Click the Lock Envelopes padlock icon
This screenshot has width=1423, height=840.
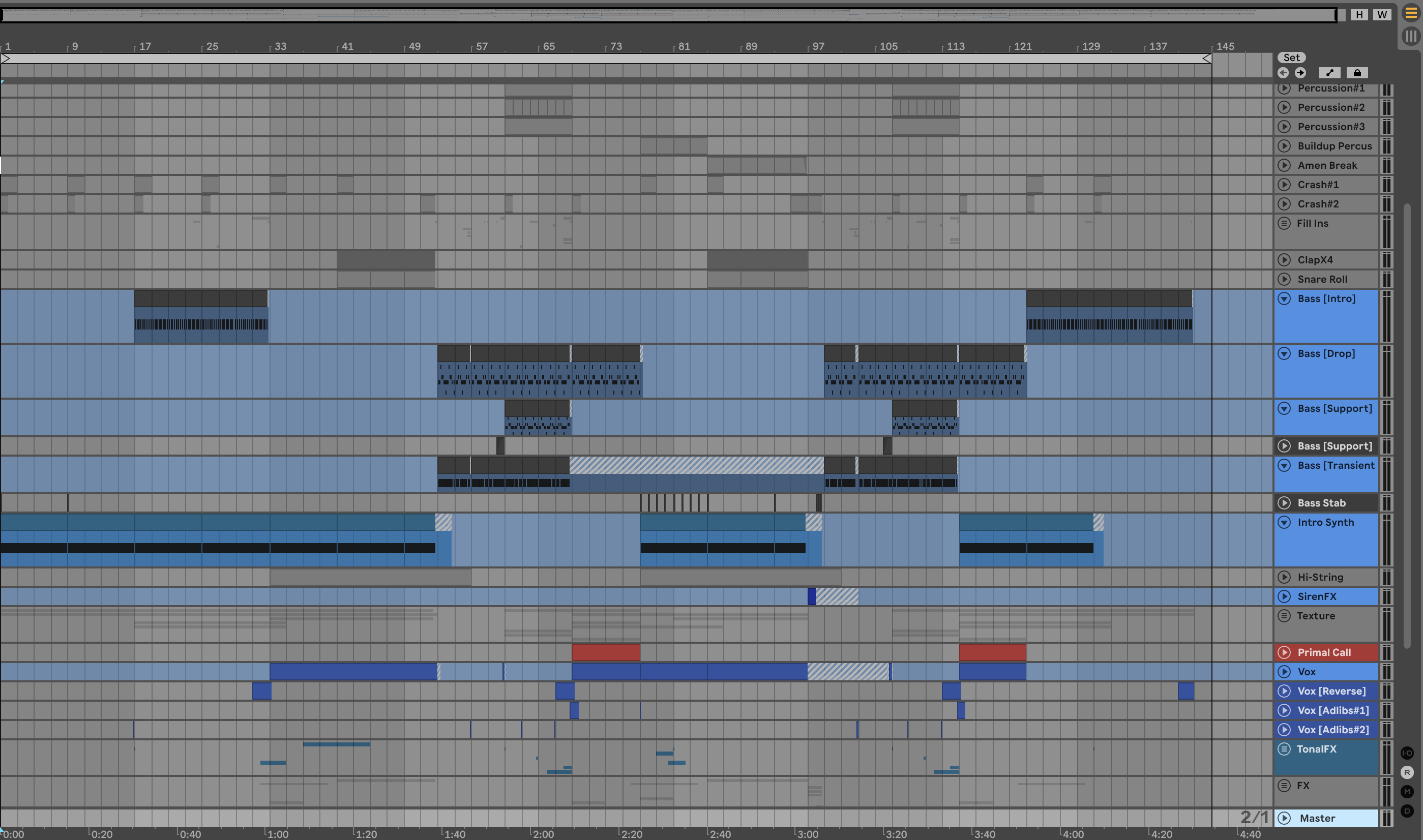tap(1357, 72)
